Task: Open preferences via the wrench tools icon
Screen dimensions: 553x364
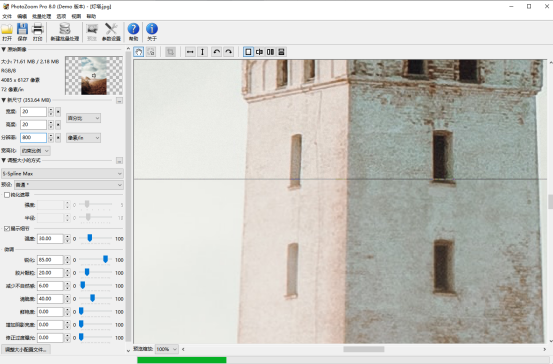Action: [x=111, y=29]
